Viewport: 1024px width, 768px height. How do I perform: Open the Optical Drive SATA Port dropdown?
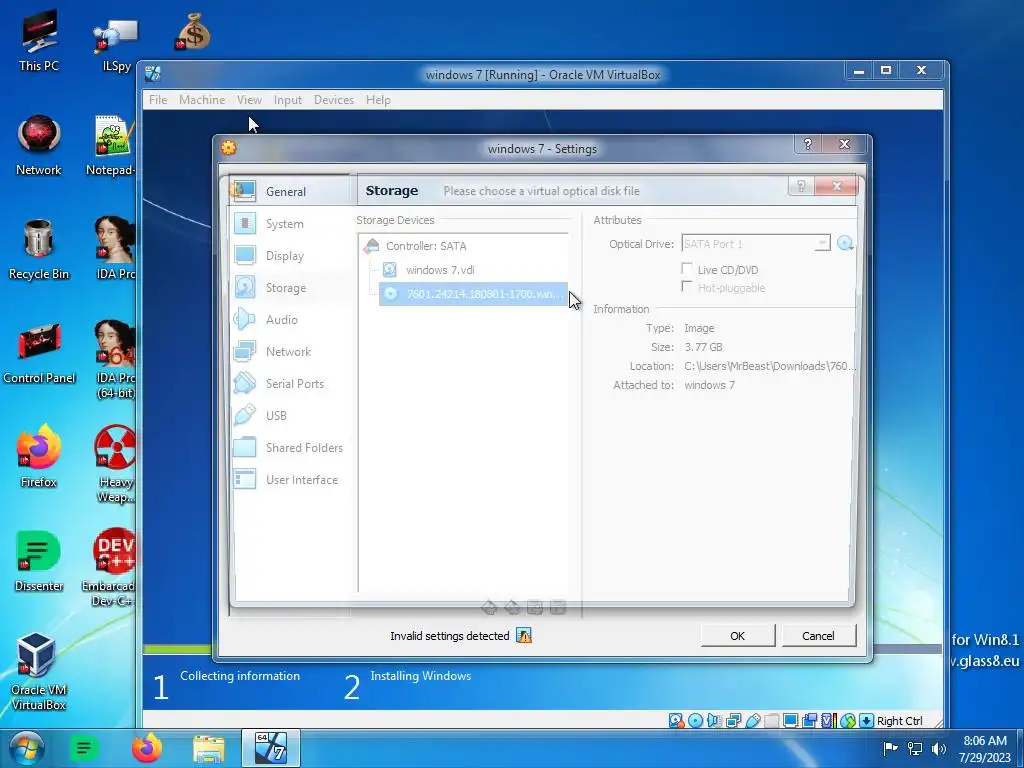[x=756, y=244]
